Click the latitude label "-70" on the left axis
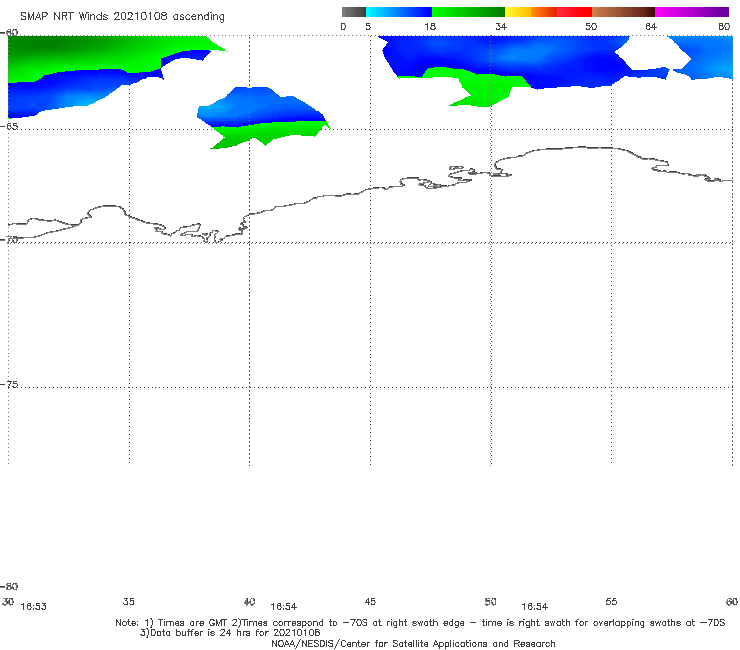740x650 pixels. pos(9,240)
